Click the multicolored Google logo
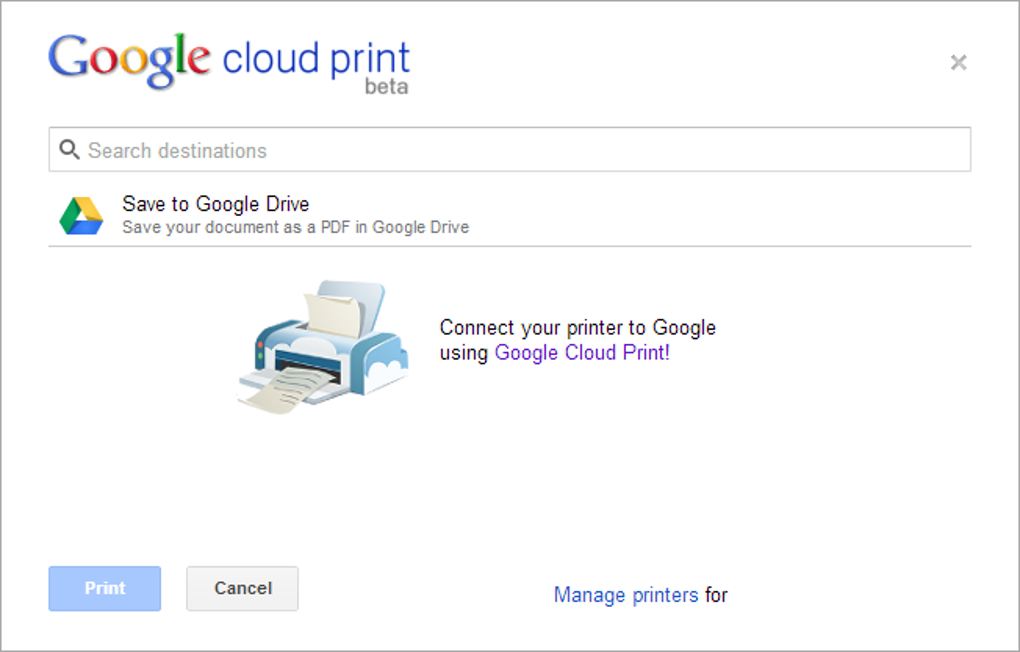The height and width of the screenshot is (652, 1020). coord(129,58)
